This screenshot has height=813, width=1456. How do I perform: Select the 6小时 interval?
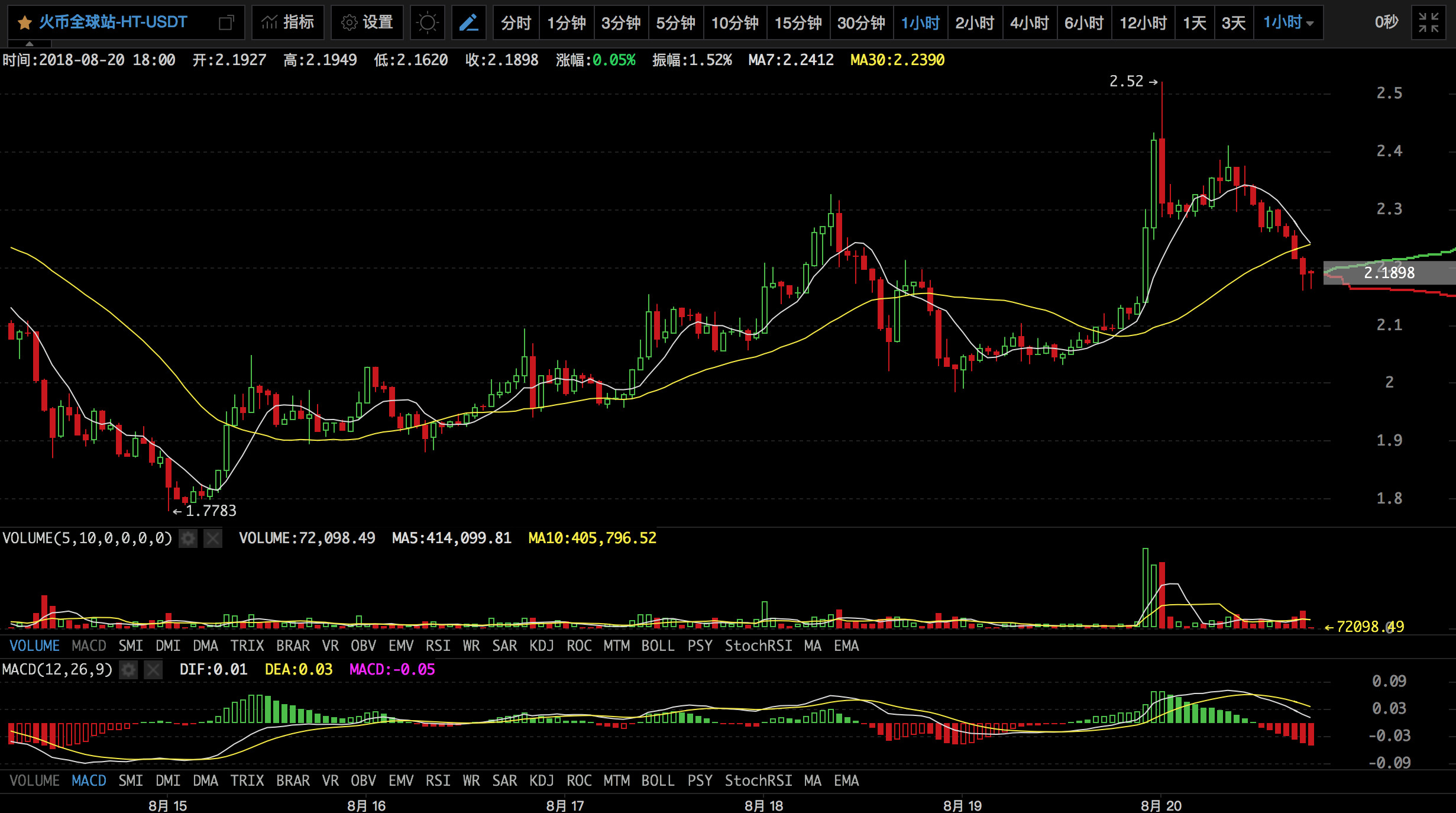click(x=1085, y=23)
